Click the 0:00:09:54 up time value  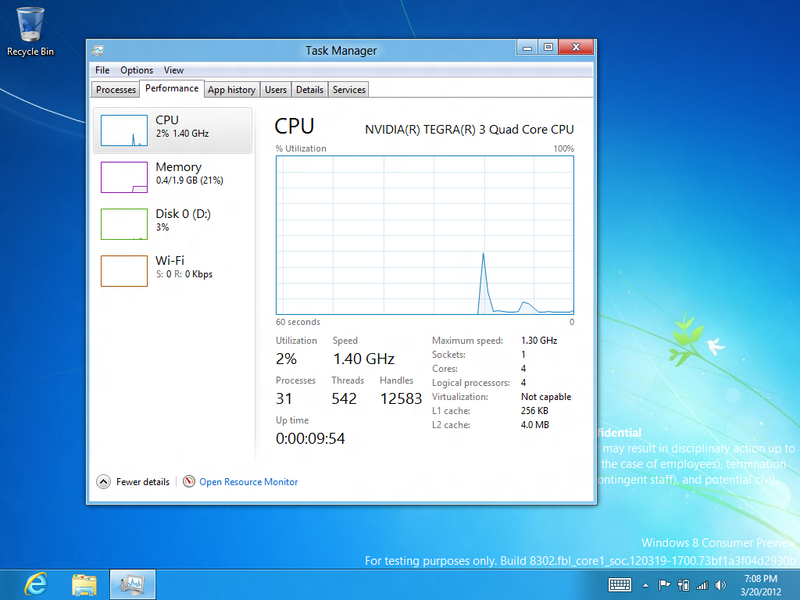tap(310, 438)
